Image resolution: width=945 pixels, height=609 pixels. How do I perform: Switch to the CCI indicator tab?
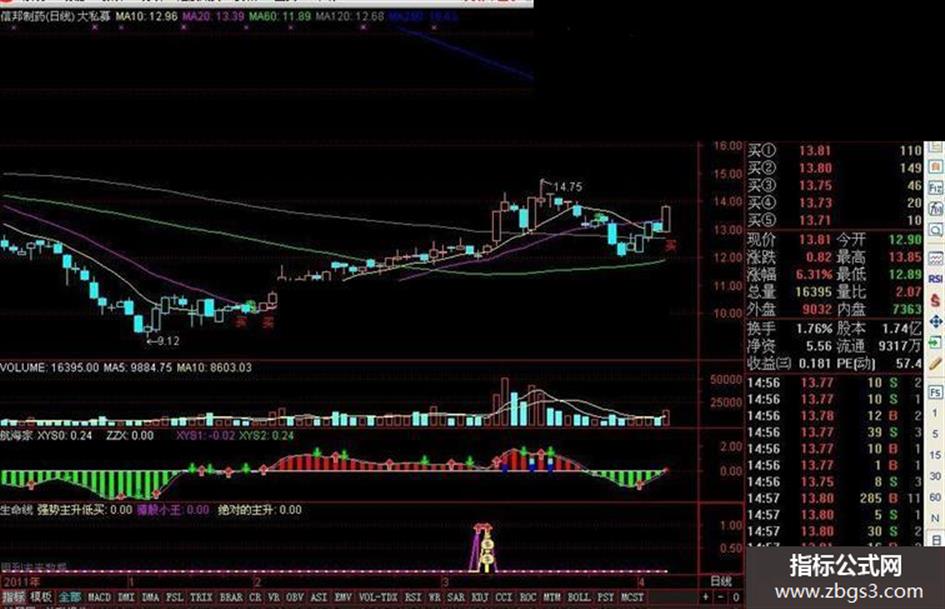click(504, 597)
